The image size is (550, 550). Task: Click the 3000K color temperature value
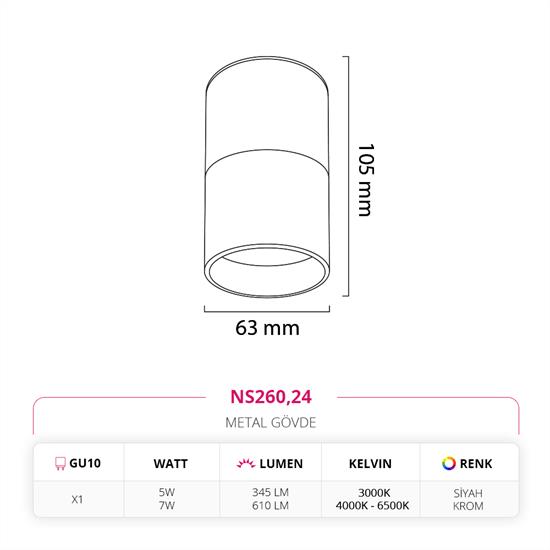tap(374, 493)
